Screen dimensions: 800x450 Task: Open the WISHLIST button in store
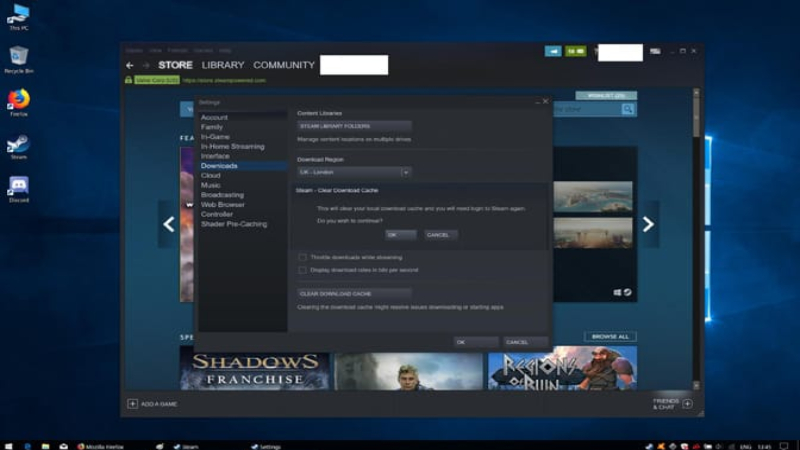(x=606, y=95)
